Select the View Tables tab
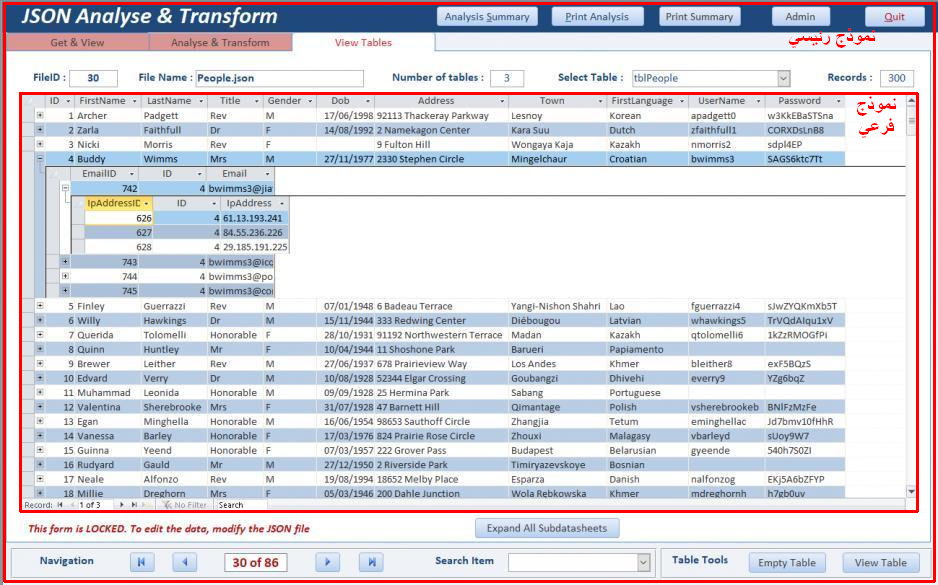Screen dimensions: 938x585 click(x=363, y=42)
